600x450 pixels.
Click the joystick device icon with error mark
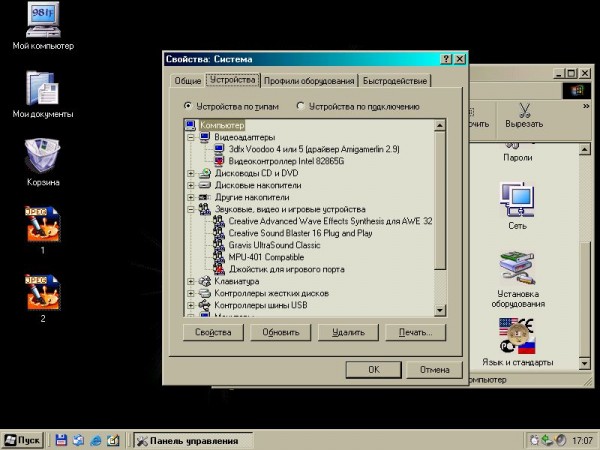click(x=219, y=269)
